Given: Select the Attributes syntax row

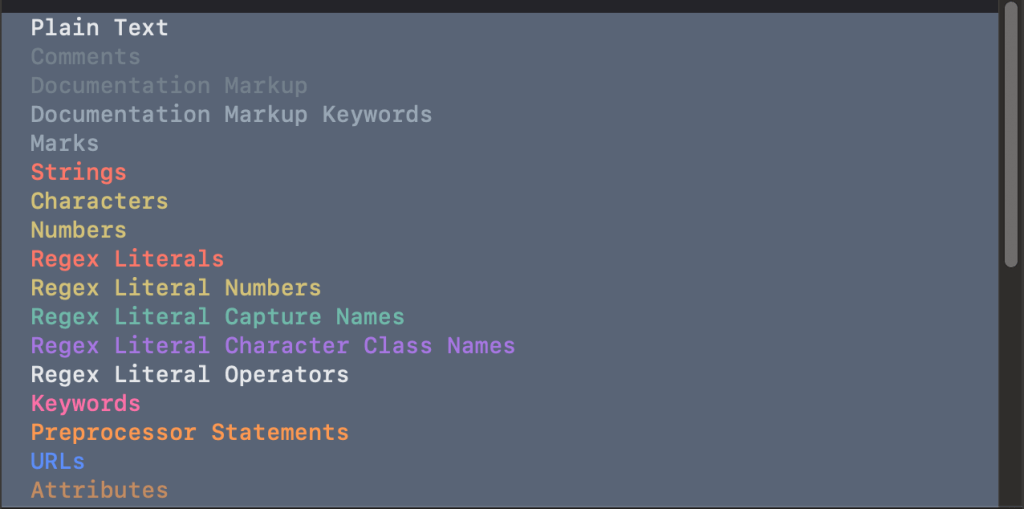Looking at the screenshot, I should click(99, 491).
